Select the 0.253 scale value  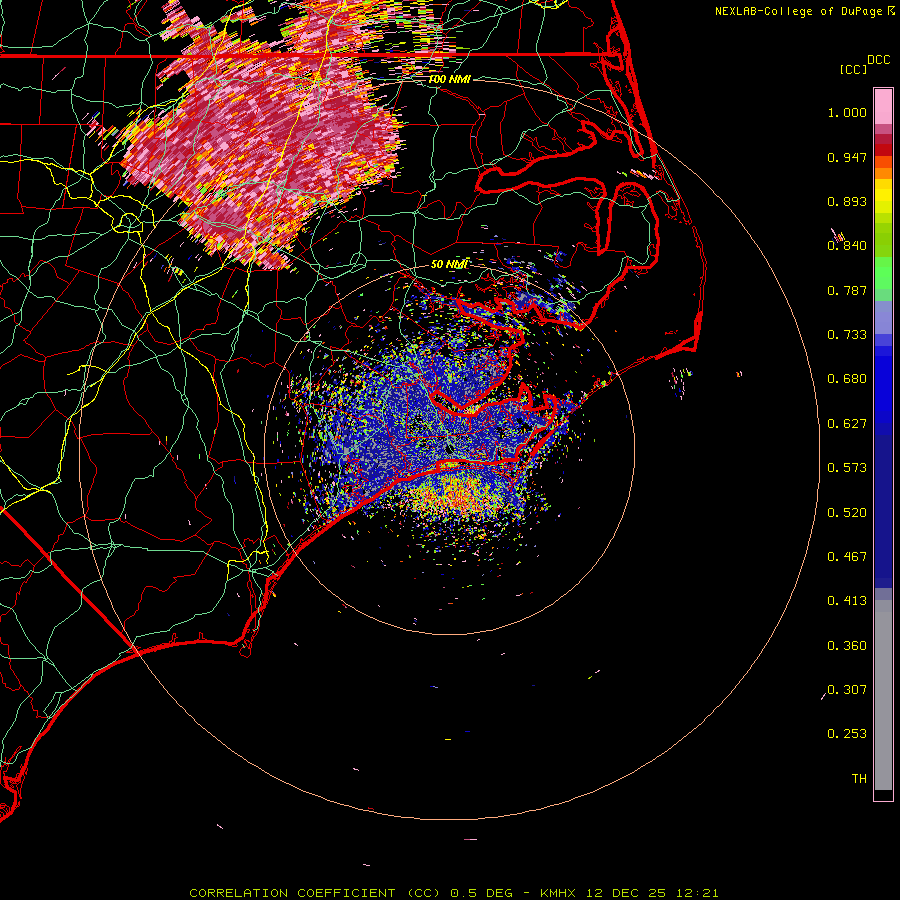click(x=847, y=734)
